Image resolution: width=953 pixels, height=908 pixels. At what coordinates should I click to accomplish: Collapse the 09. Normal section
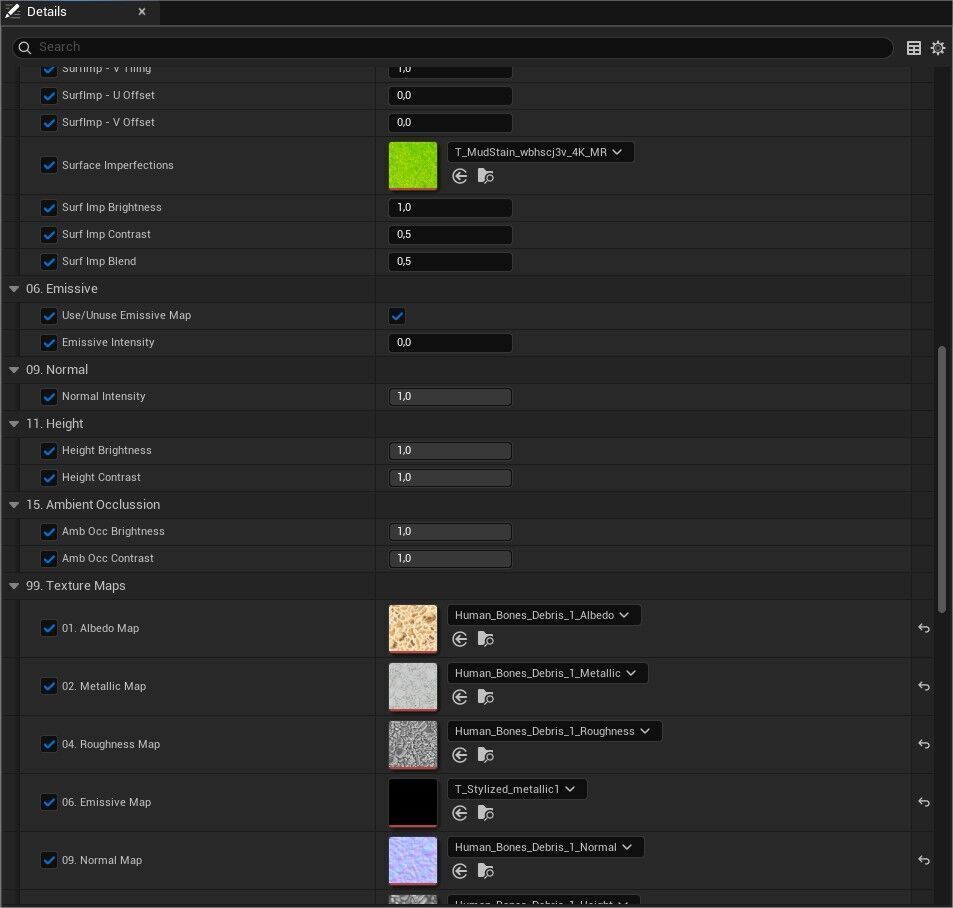point(14,370)
